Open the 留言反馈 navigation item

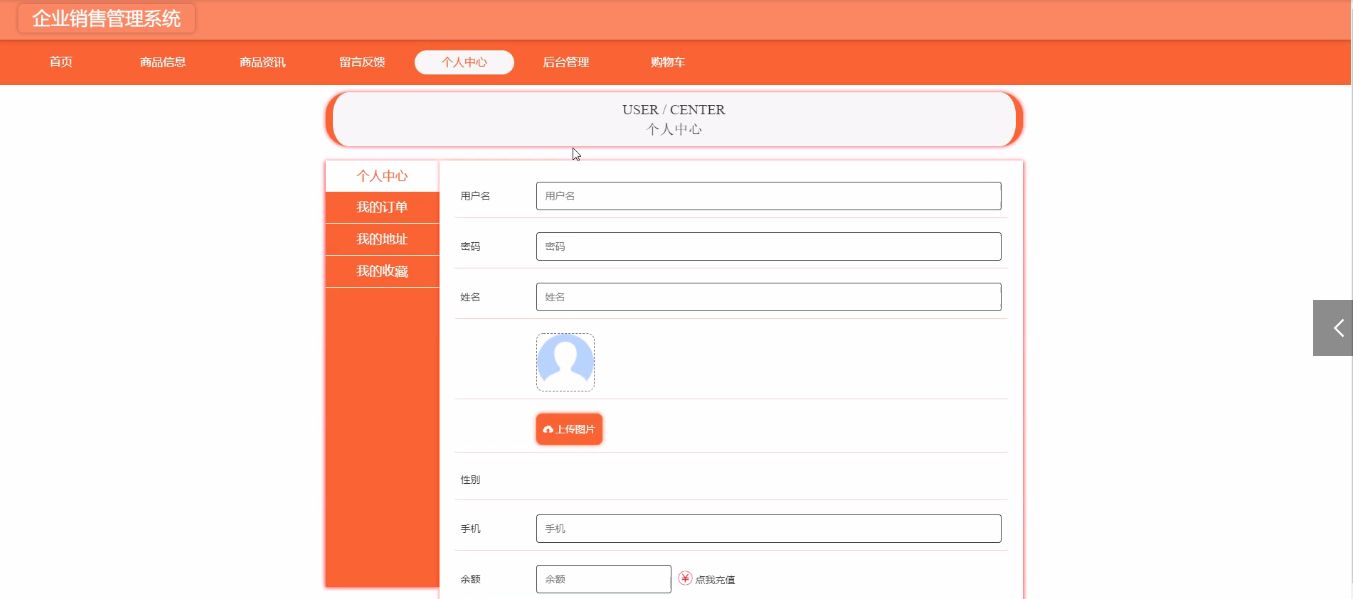pos(362,62)
